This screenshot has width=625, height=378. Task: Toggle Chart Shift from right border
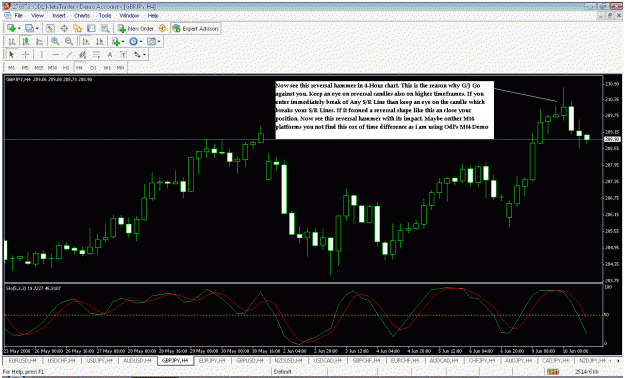(99, 41)
